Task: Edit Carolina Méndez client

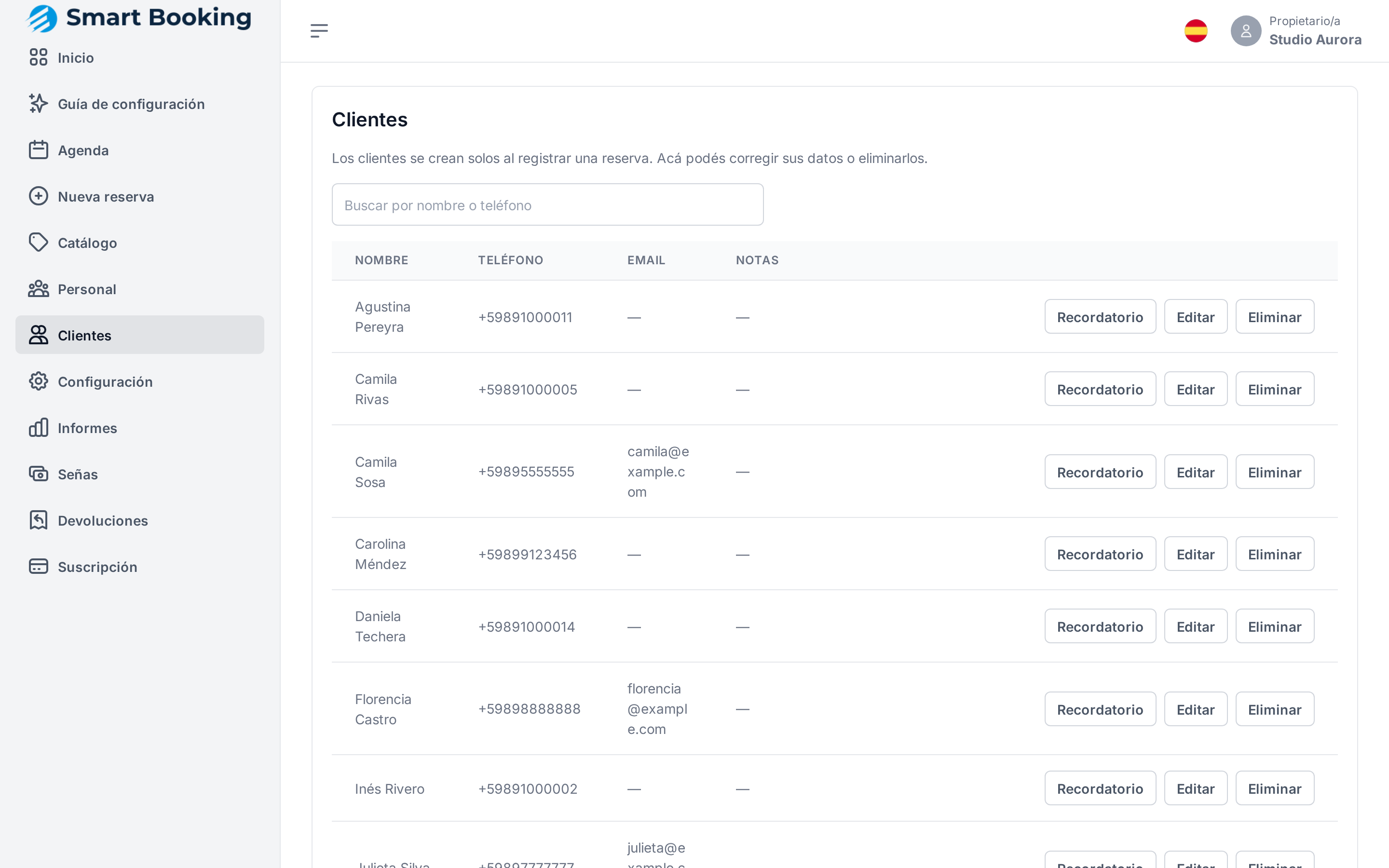Action: pos(1196,554)
